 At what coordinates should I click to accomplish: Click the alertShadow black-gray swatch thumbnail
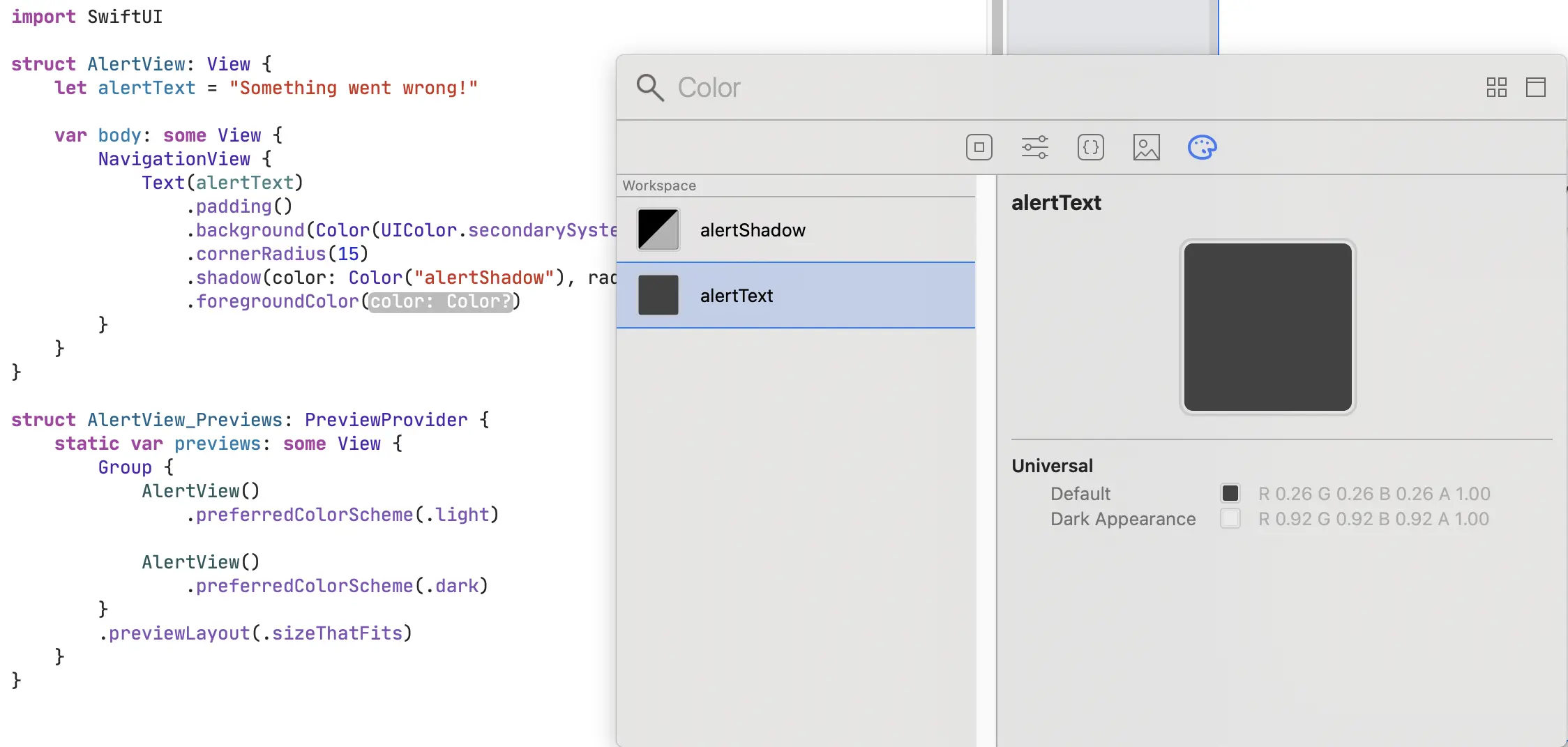658,229
